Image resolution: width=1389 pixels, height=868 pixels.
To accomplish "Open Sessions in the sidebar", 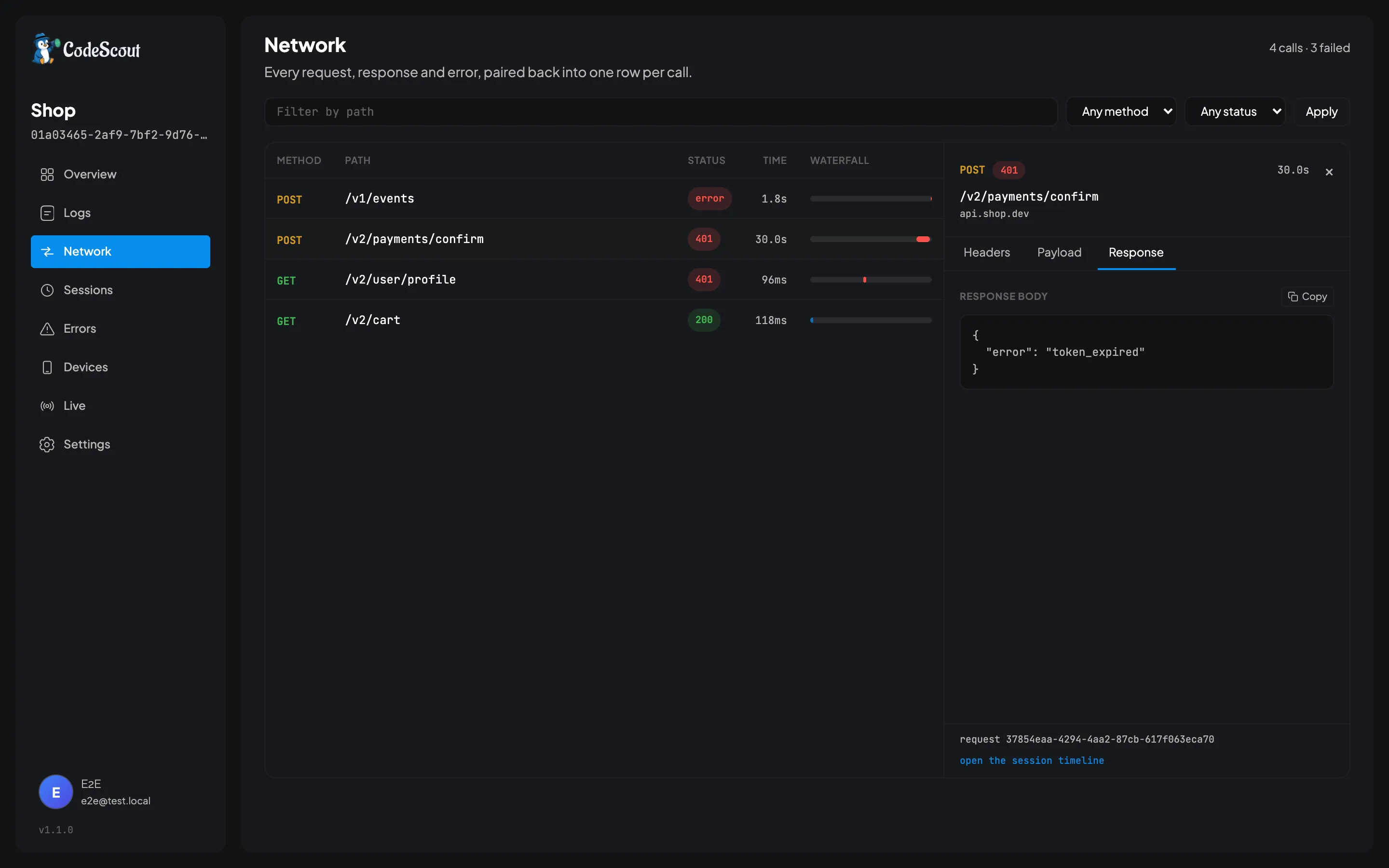I will (121, 290).
